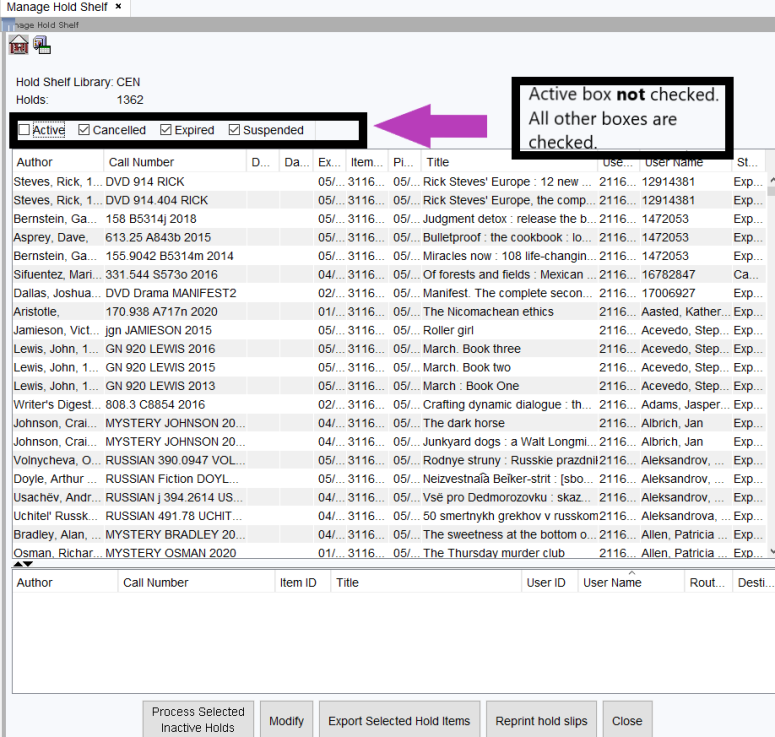Click the lower table Call Number header

coord(196,582)
